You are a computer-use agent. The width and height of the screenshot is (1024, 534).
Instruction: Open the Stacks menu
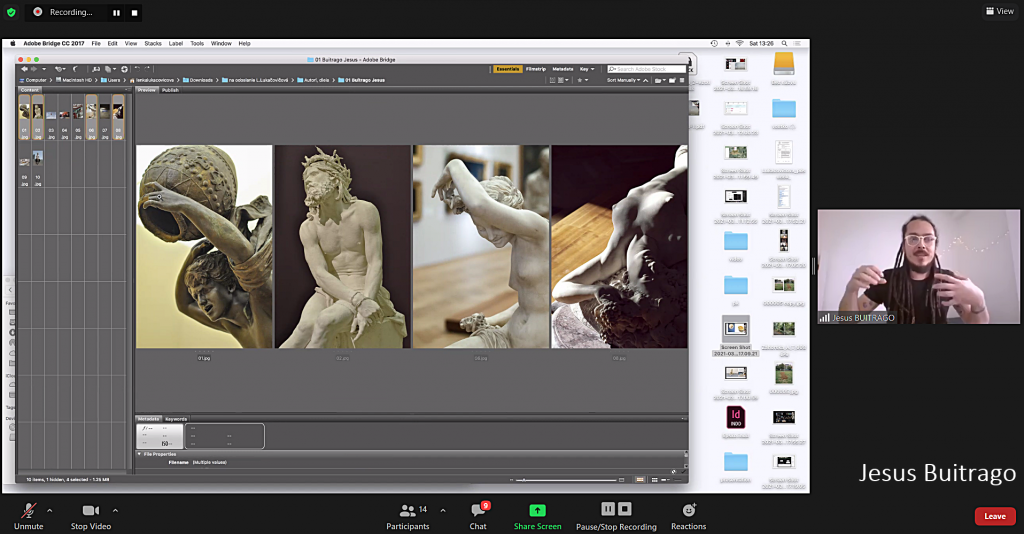click(x=153, y=43)
